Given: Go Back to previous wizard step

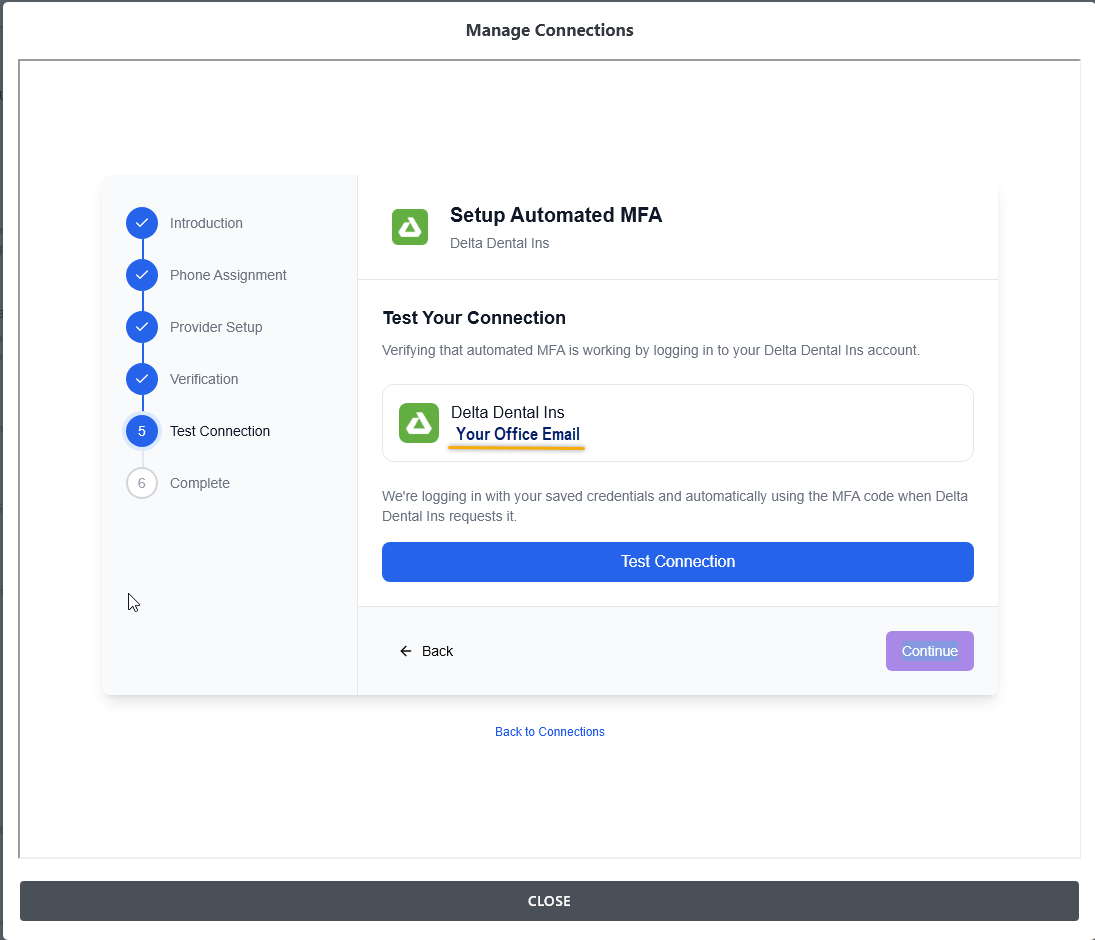Looking at the screenshot, I should click(x=426, y=651).
